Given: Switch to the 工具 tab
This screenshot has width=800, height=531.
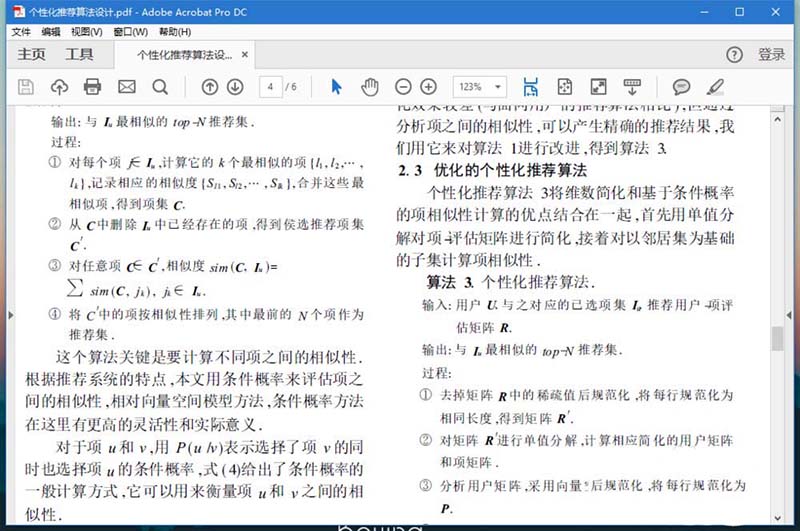Looking at the screenshot, I should [79, 55].
